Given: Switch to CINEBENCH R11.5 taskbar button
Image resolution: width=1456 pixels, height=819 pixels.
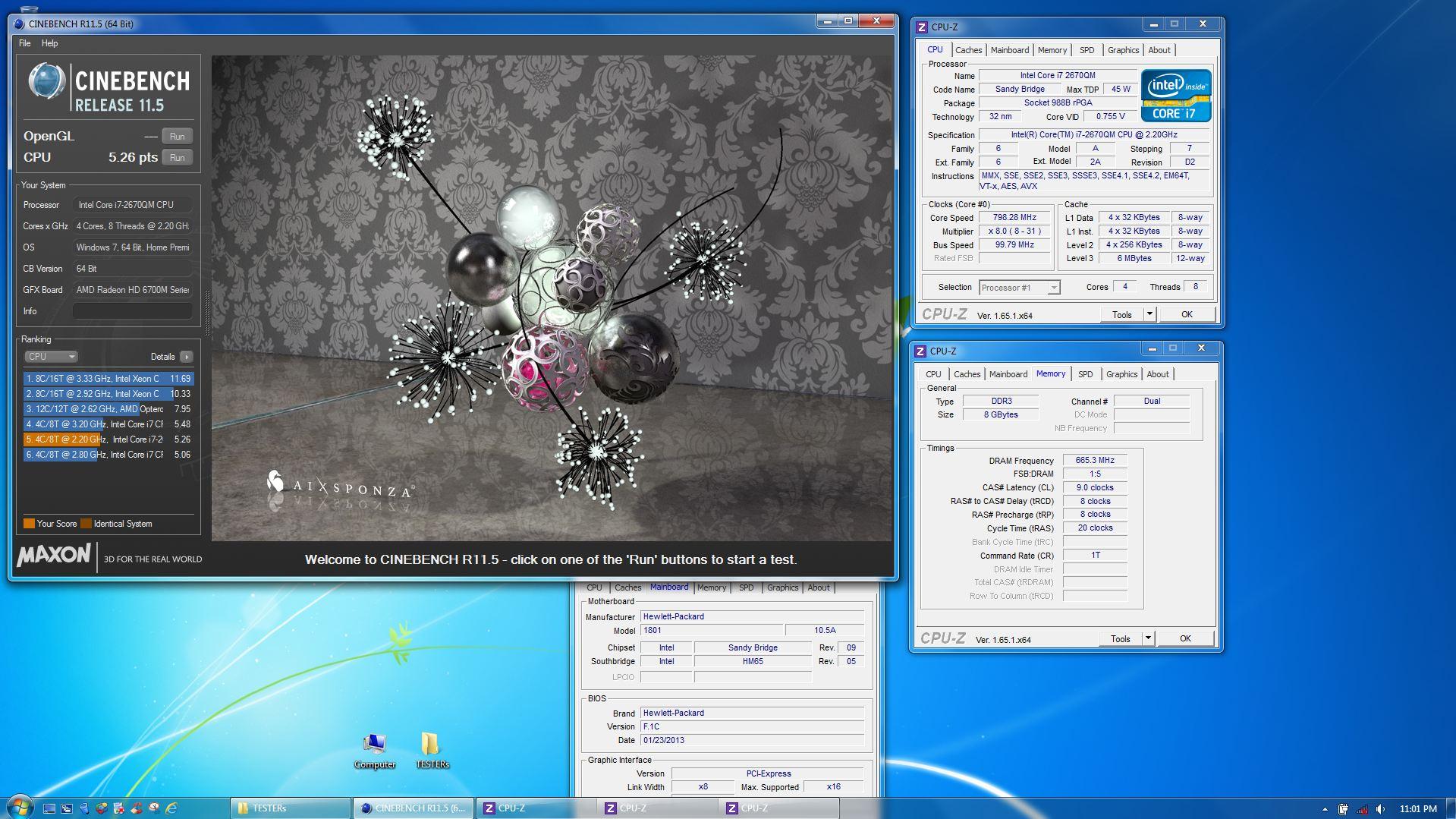Looking at the screenshot, I should [x=414, y=809].
